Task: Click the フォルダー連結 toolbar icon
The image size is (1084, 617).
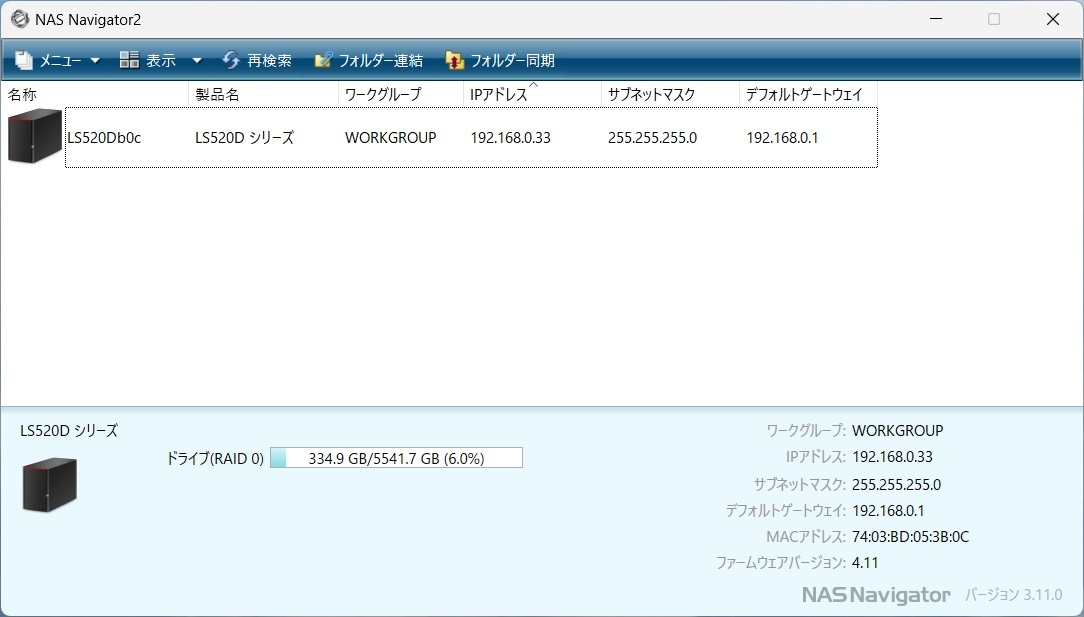Action: 323,60
